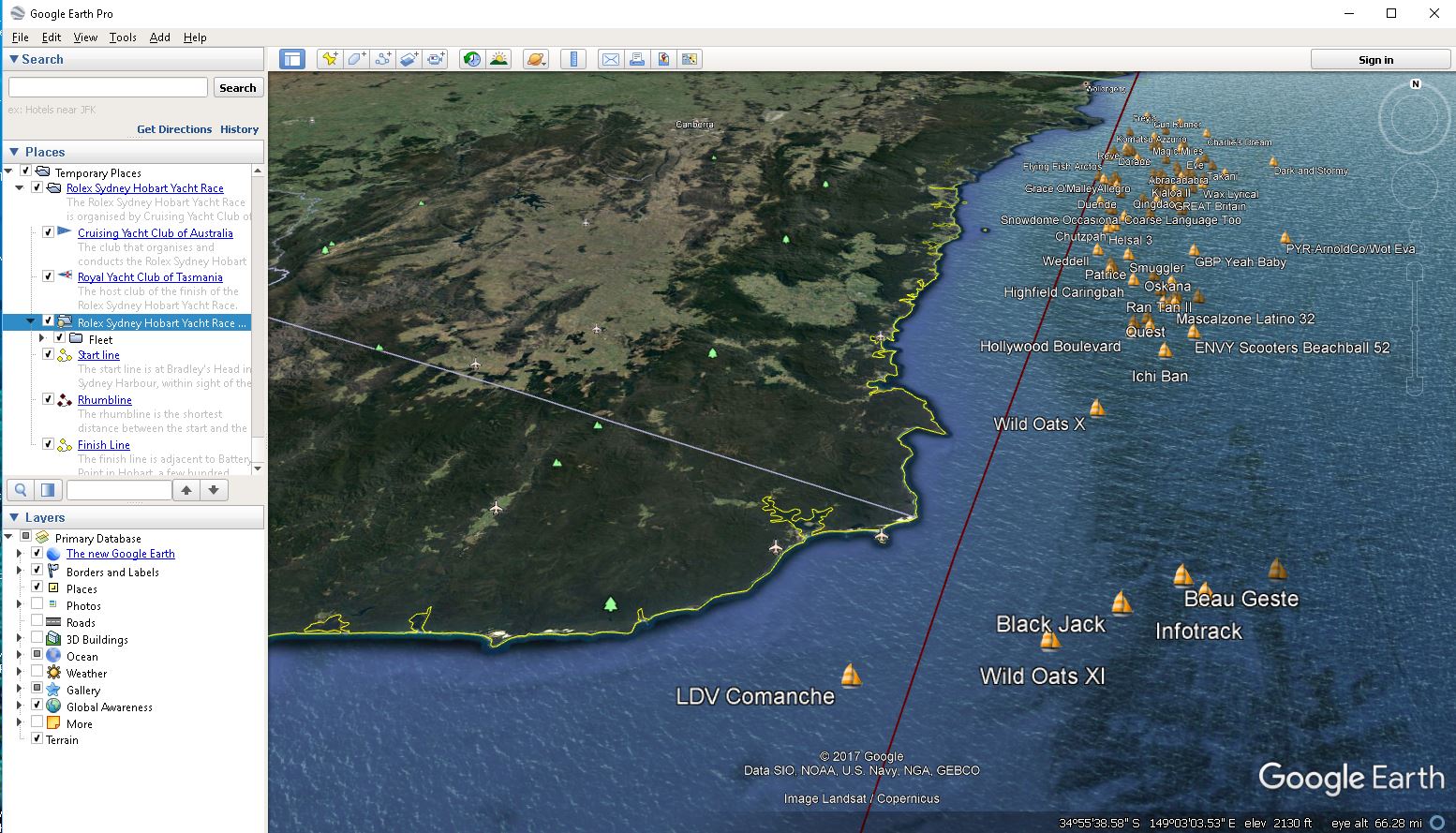Click the Print toolbar icon
The image size is (1456, 833).
point(637,59)
